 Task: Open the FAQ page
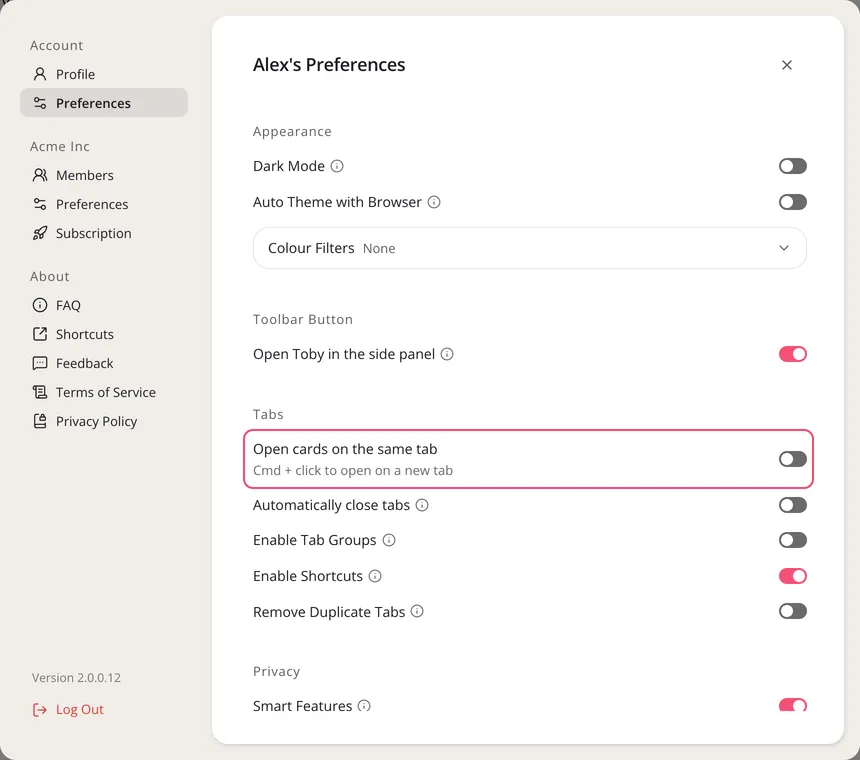tap(104, 305)
